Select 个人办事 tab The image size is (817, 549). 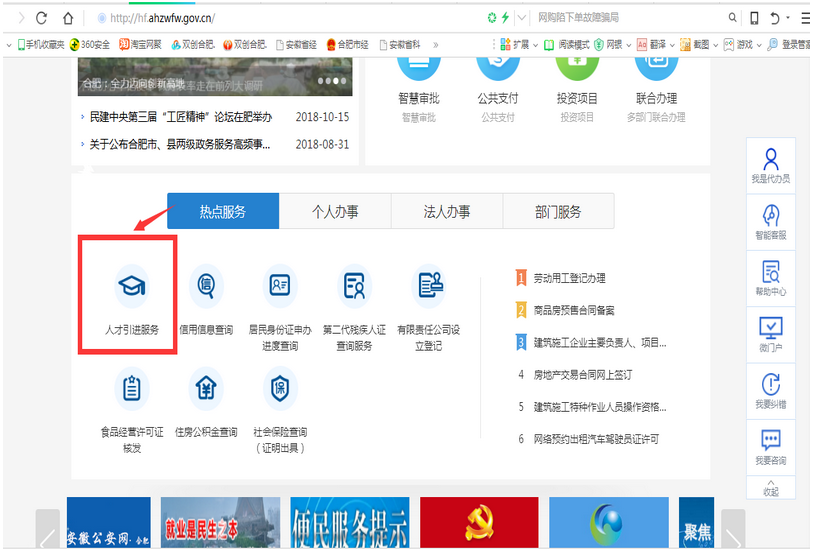pyautogui.click(x=335, y=211)
